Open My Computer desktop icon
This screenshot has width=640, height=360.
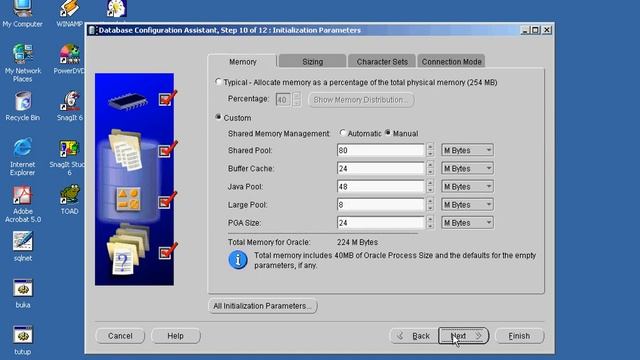(x=22, y=13)
